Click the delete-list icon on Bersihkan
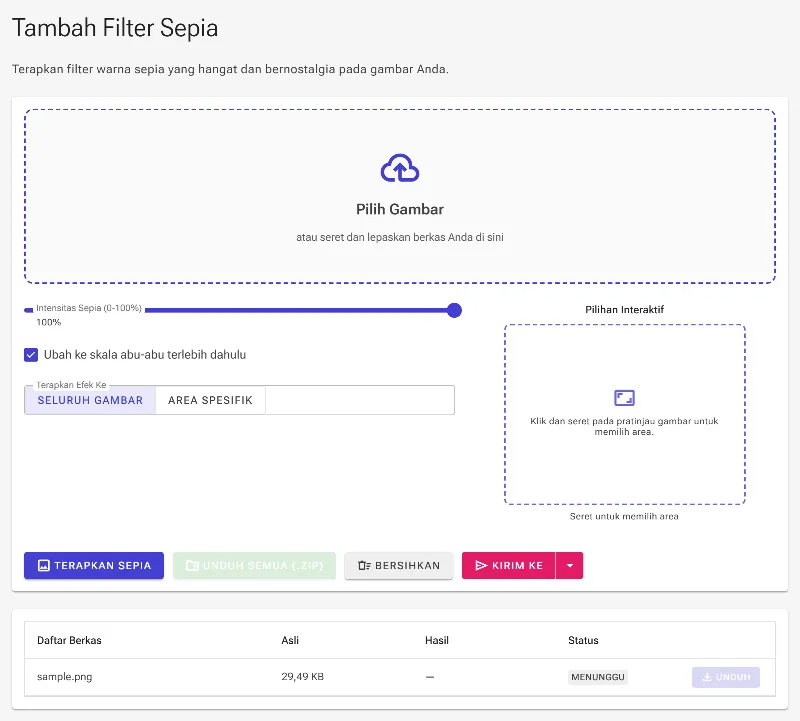The height and width of the screenshot is (721, 800). [364, 565]
